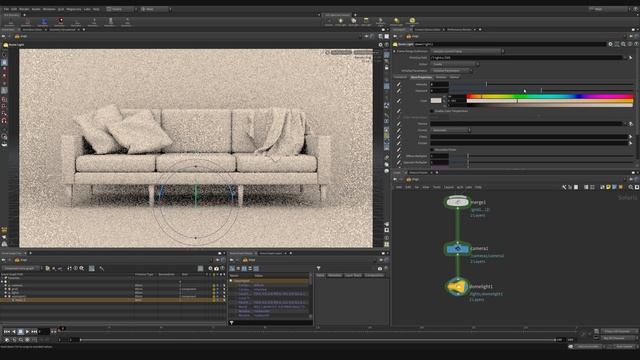This screenshot has height=360, width=640.
Task: Click the blue shelf tool icon on the left shelf
Action: point(44,22)
